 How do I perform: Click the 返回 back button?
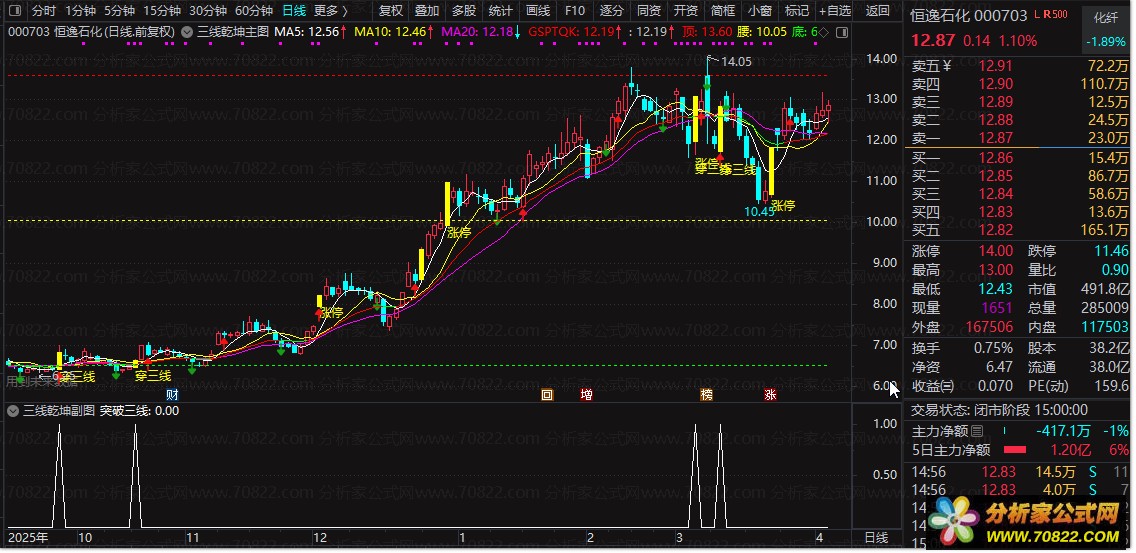877,11
